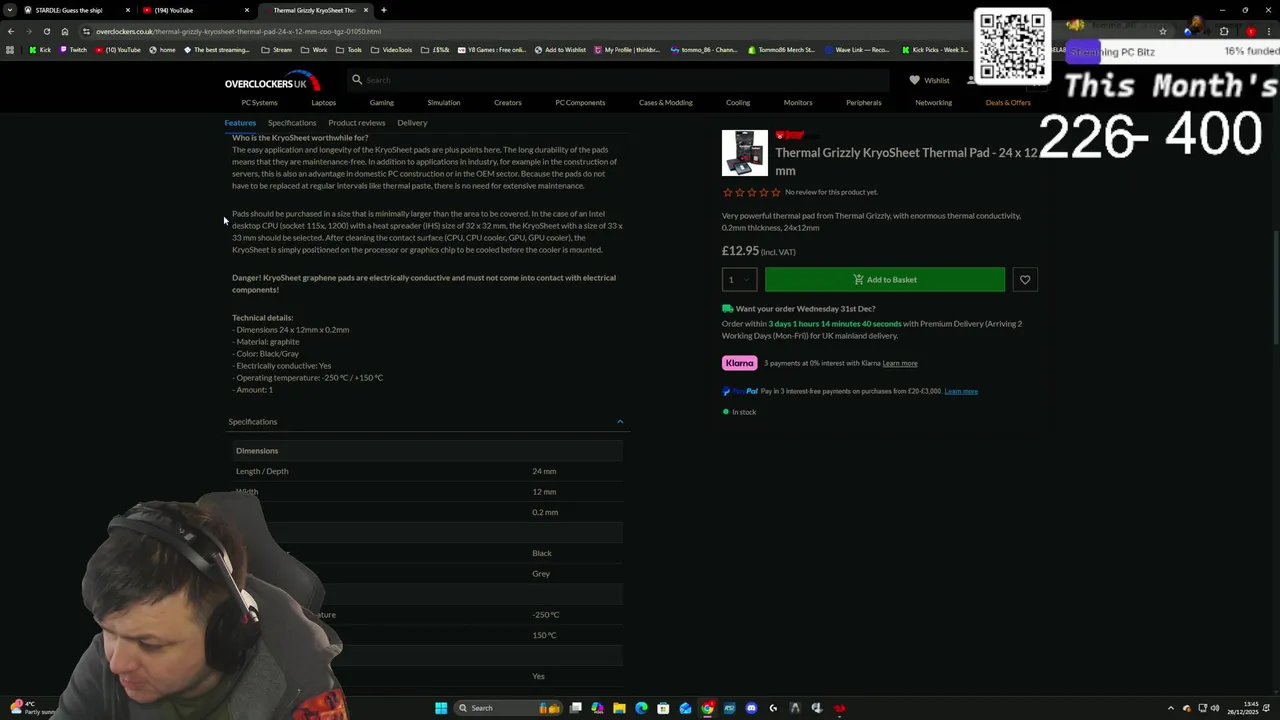Screen dimensions: 1280x720
Task: Click the Klarna badge
Action: coord(740,363)
